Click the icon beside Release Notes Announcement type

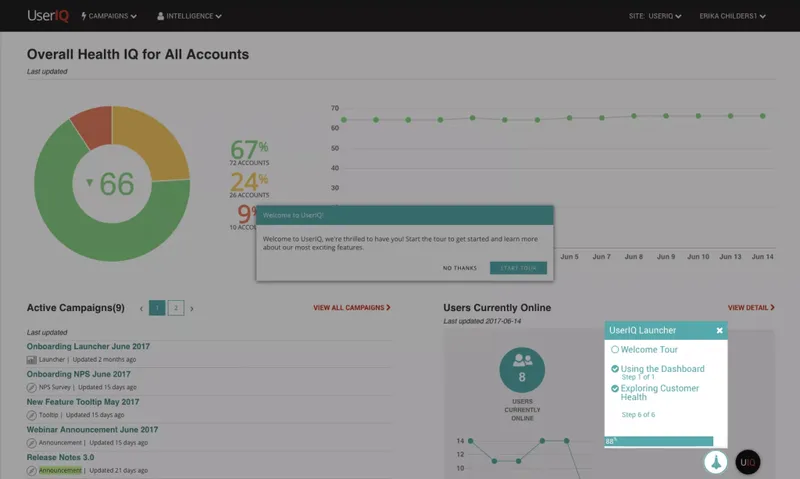click(x=32, y=471)
